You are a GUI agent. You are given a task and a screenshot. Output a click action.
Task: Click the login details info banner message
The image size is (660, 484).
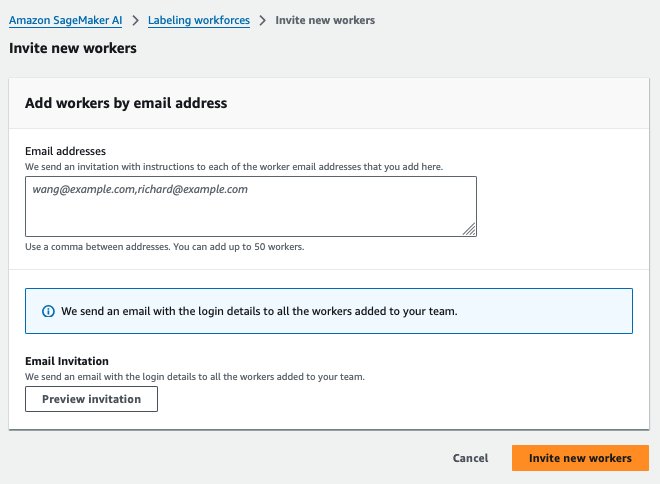pos(259,311)
